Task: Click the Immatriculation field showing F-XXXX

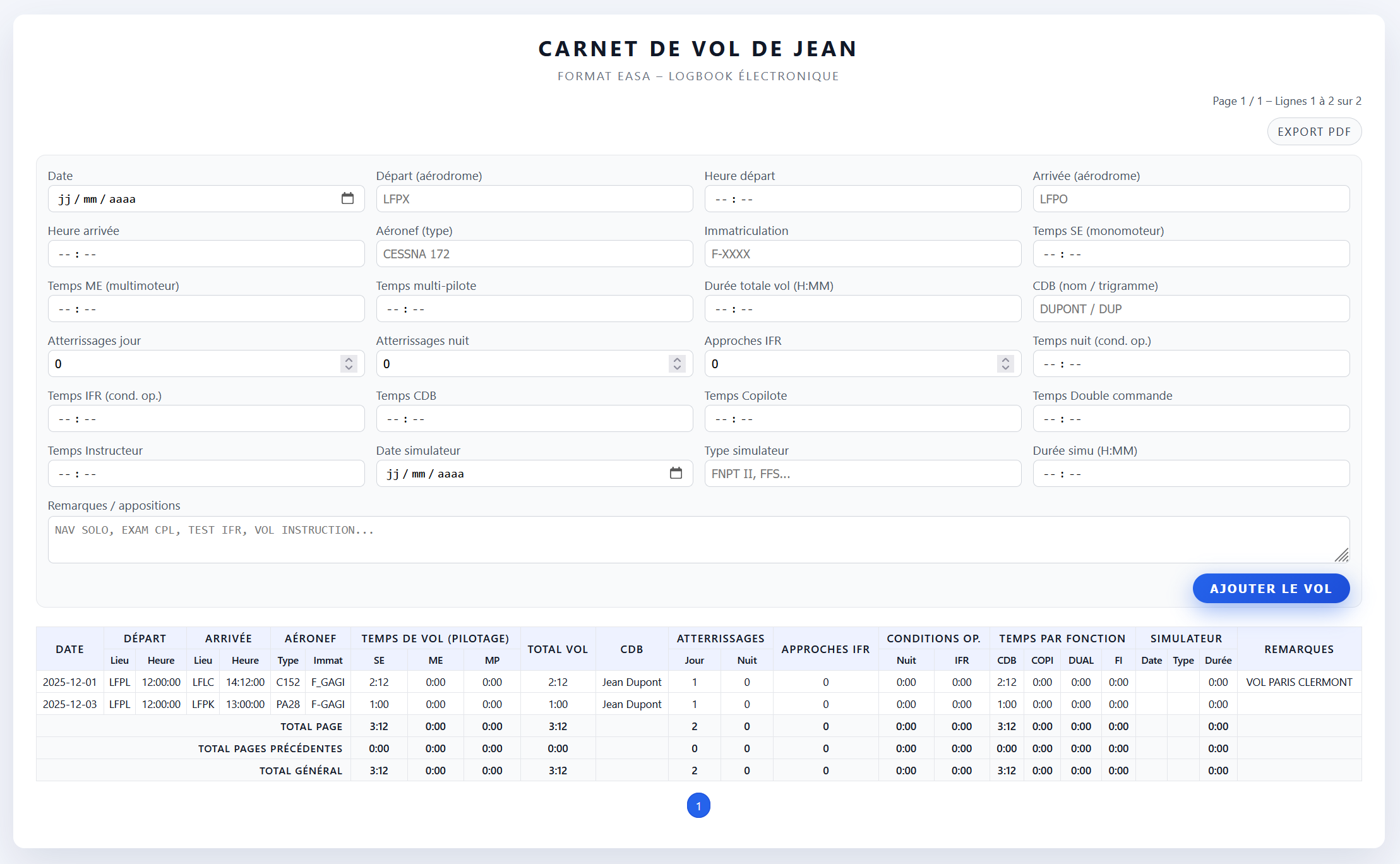Action: [x=863, y=253]
